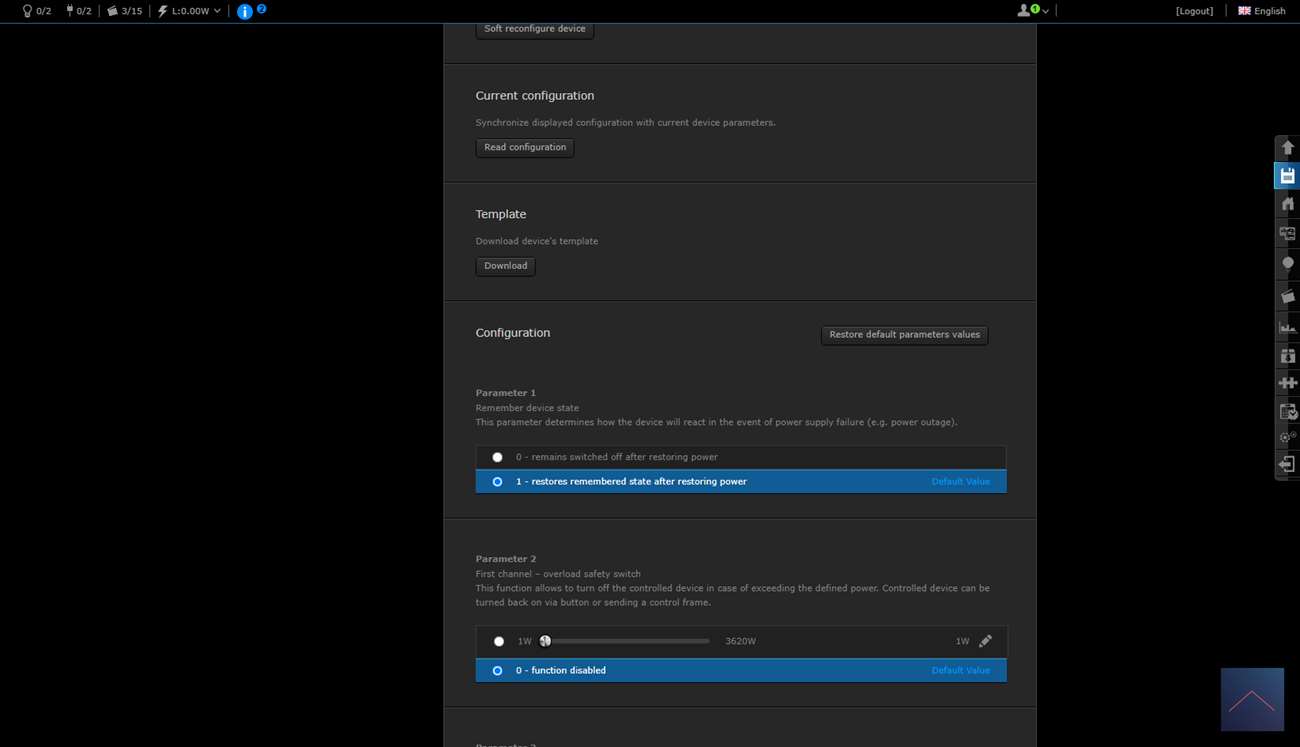Open the user account dropdown

click(x=1032, y=11)
